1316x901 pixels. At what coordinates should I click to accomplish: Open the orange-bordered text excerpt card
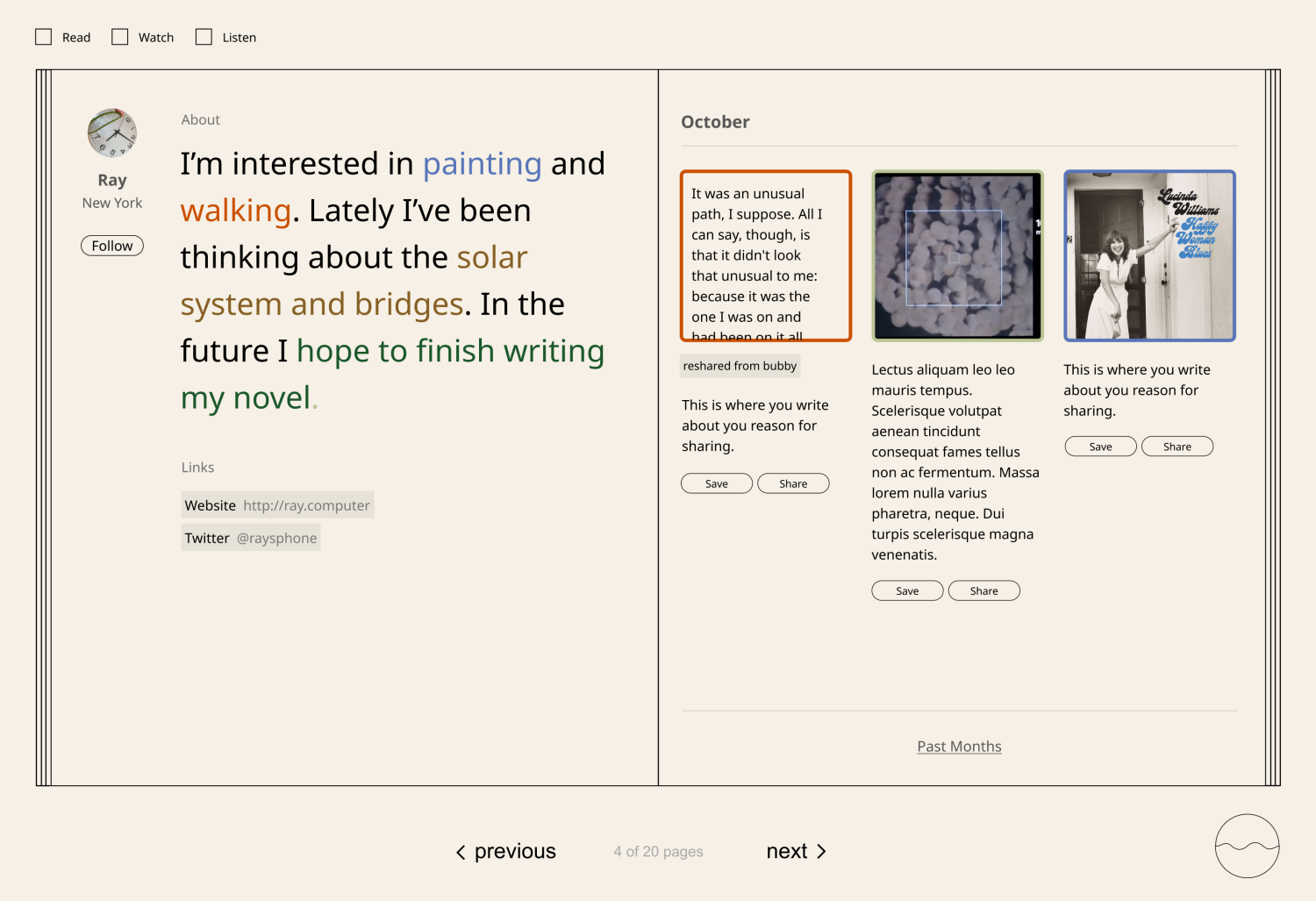pos(766,255)
